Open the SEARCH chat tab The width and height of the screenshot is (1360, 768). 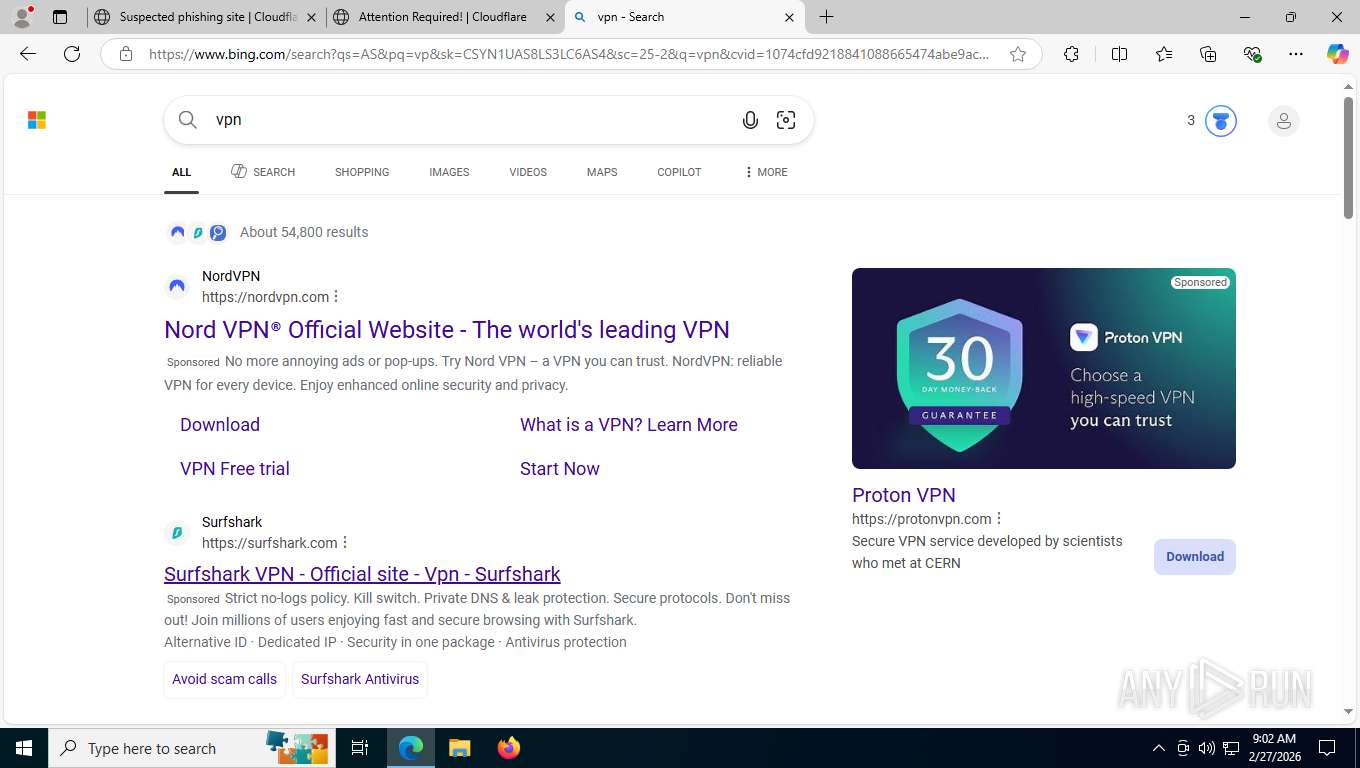[263, 172]
